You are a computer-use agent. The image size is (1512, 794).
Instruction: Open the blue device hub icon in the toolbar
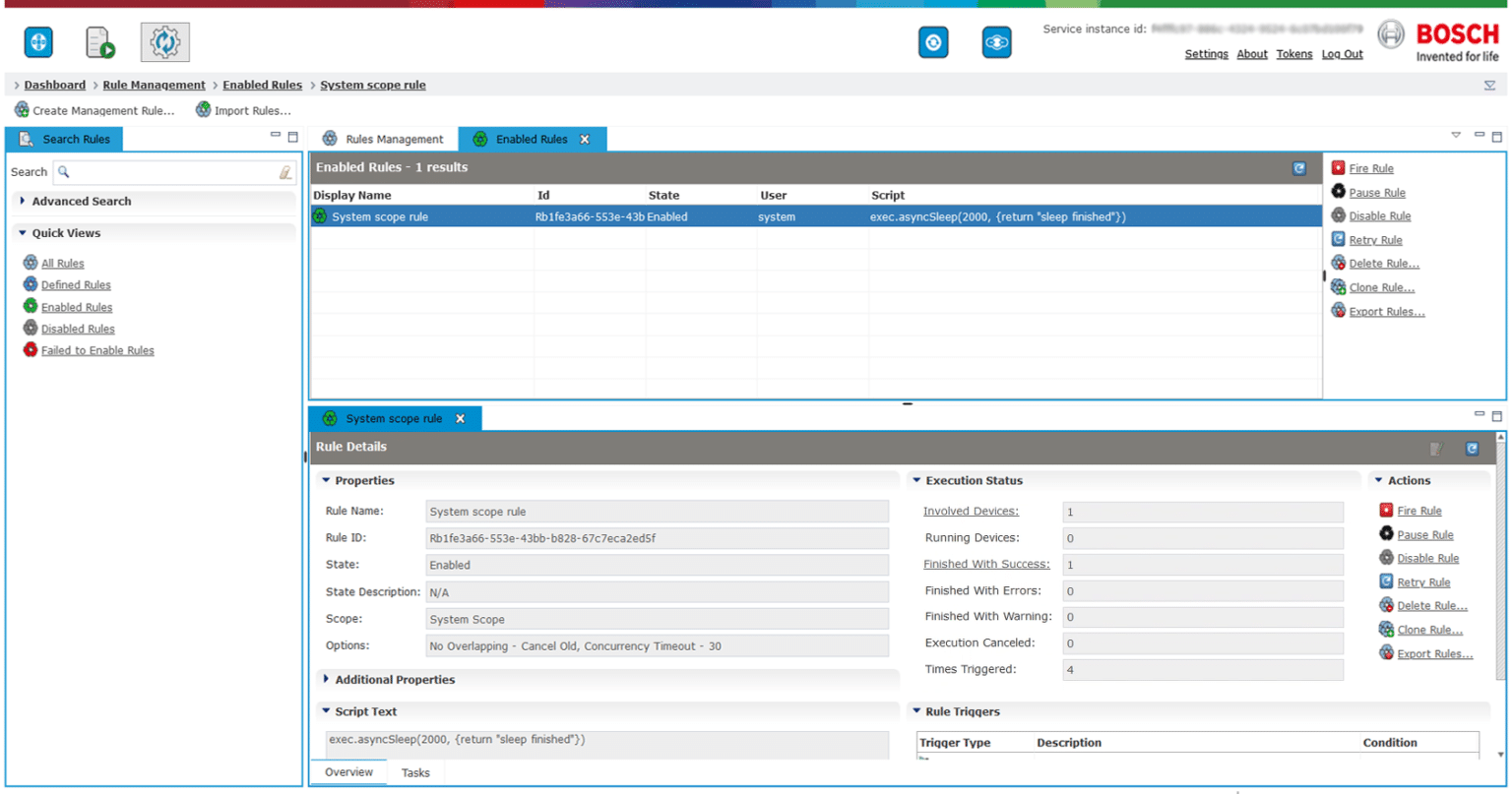pyautogui.click(x=36, y=42)
